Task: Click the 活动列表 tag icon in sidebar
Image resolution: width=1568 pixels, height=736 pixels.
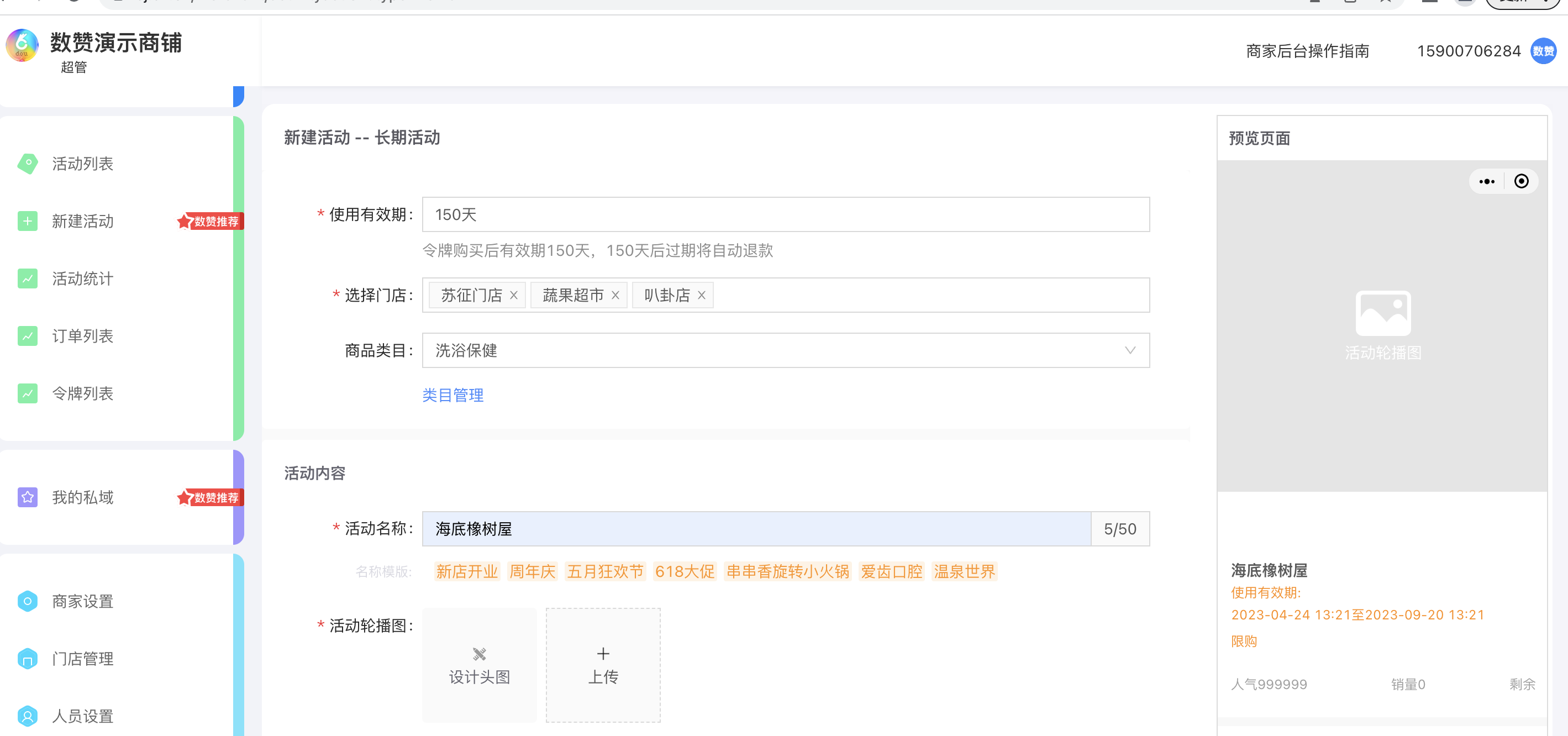Action: click(28, 163)
